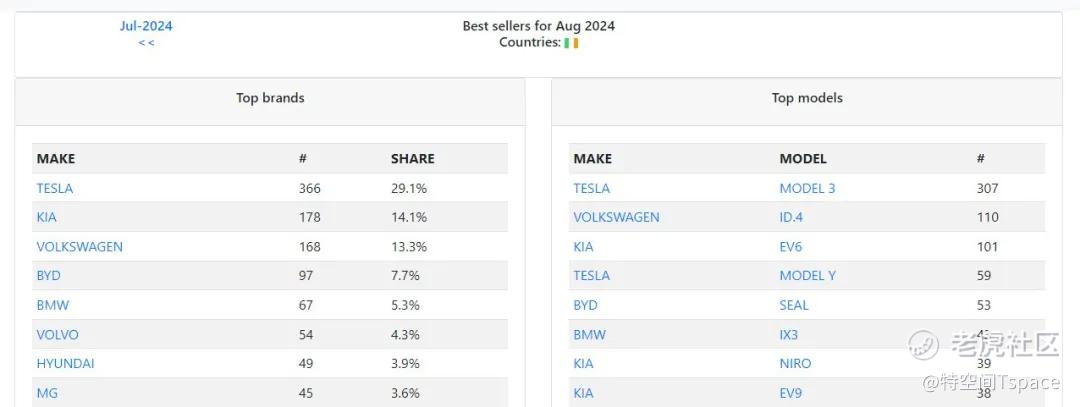Select the HYUNDAI brand link
This screenshot has width=1080, height=407.
click(x=66, y=363)
